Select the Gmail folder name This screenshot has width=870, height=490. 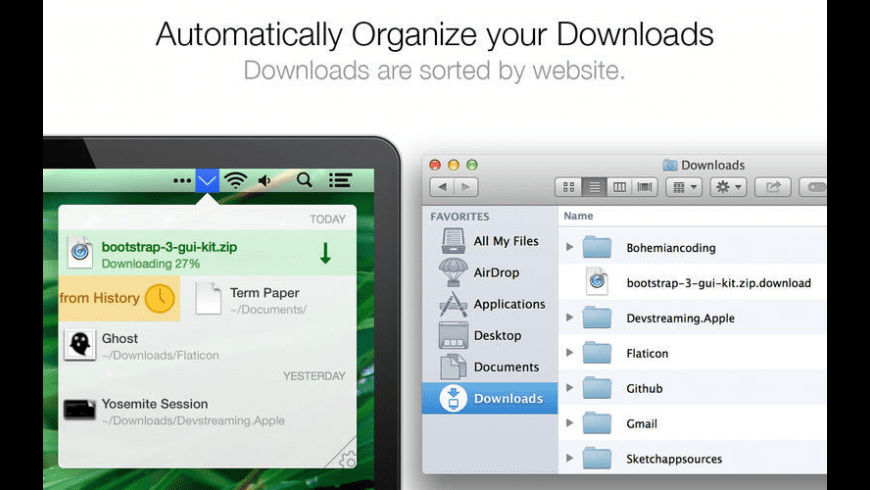click(x=641, y=424)
